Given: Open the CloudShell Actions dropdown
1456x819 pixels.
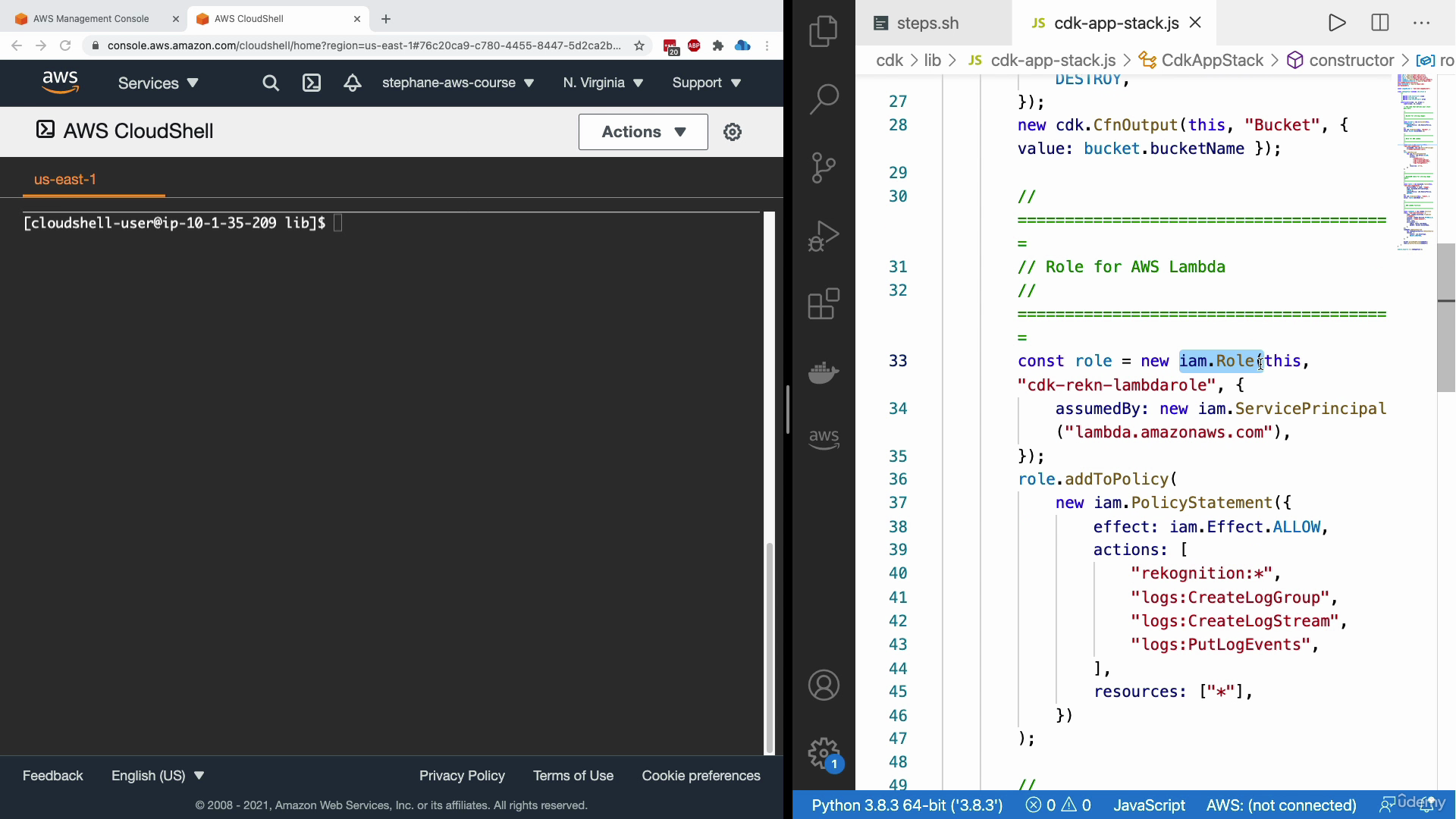Looking at the screenshot, I should (x=643, y=132).
